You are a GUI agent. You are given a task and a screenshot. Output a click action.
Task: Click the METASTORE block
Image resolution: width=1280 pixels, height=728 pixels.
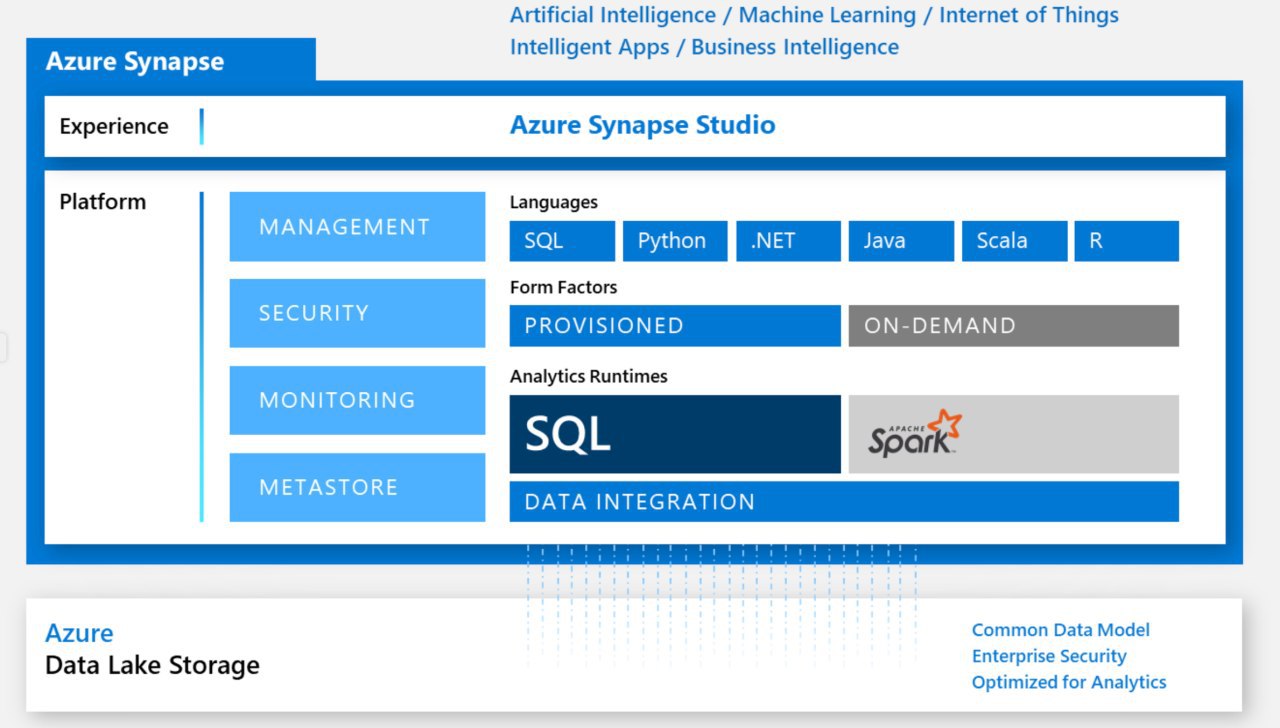pyautogui.click(x=357, y=487)
